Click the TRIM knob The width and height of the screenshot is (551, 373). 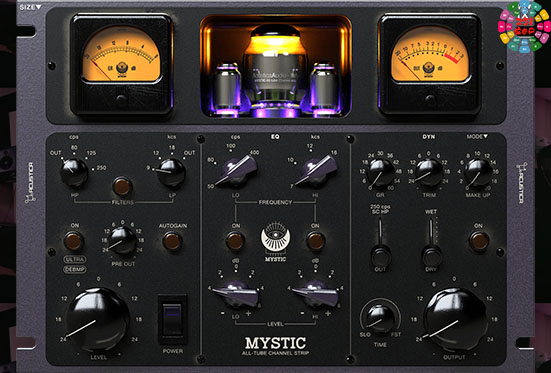(429, 172)
